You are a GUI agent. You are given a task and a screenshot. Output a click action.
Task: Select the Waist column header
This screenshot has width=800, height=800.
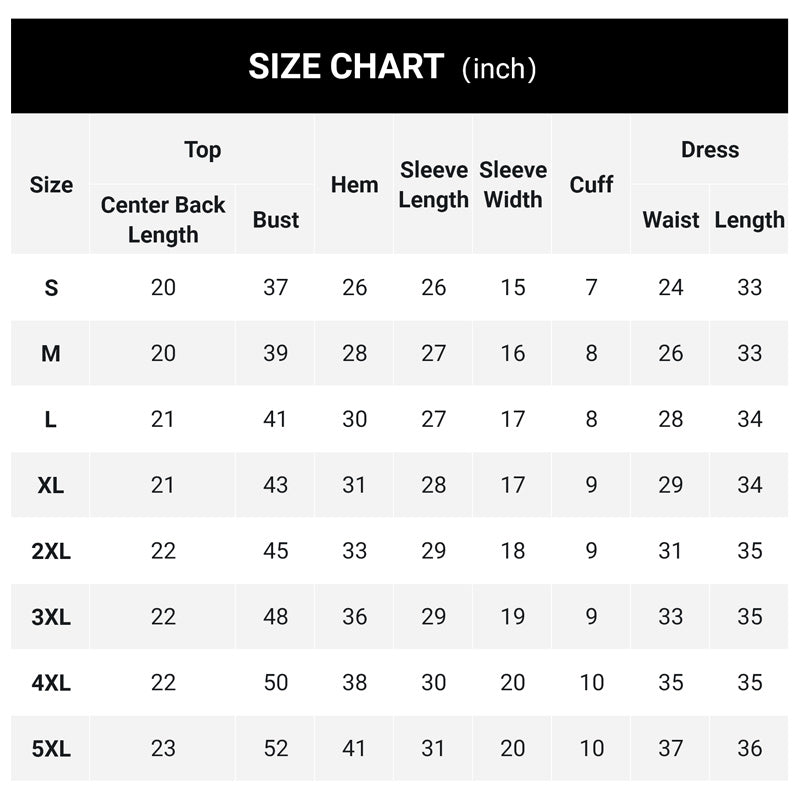670,220
